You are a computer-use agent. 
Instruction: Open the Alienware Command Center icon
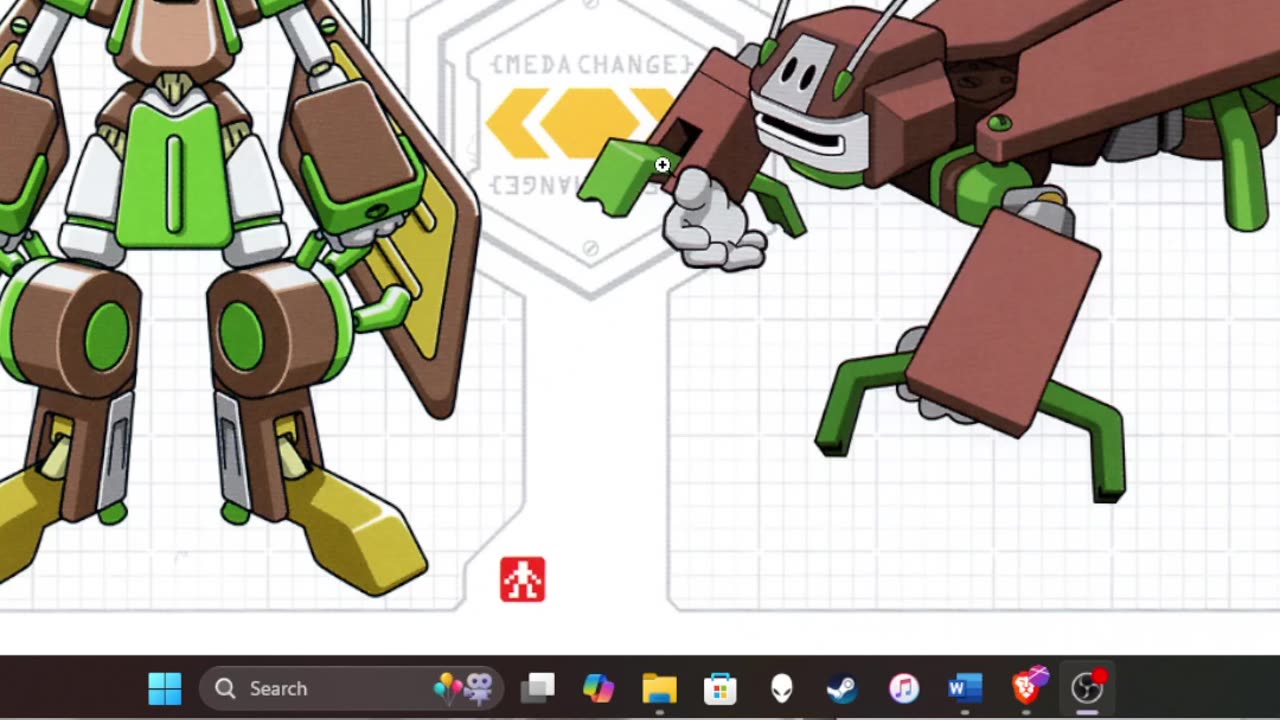(781, 688)
